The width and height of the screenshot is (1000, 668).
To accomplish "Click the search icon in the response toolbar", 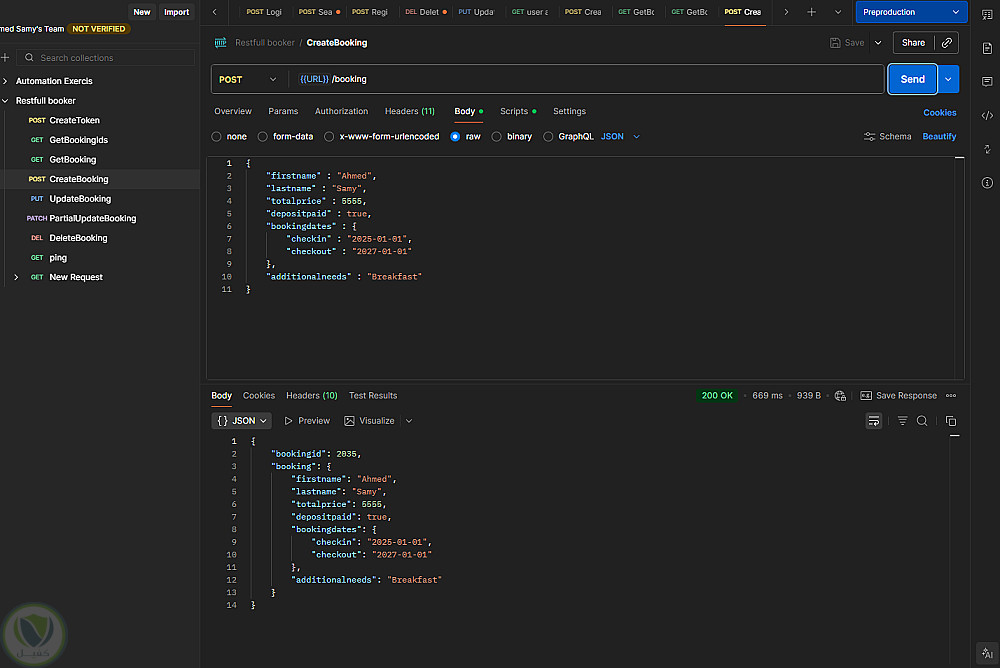I will point(922,421).
